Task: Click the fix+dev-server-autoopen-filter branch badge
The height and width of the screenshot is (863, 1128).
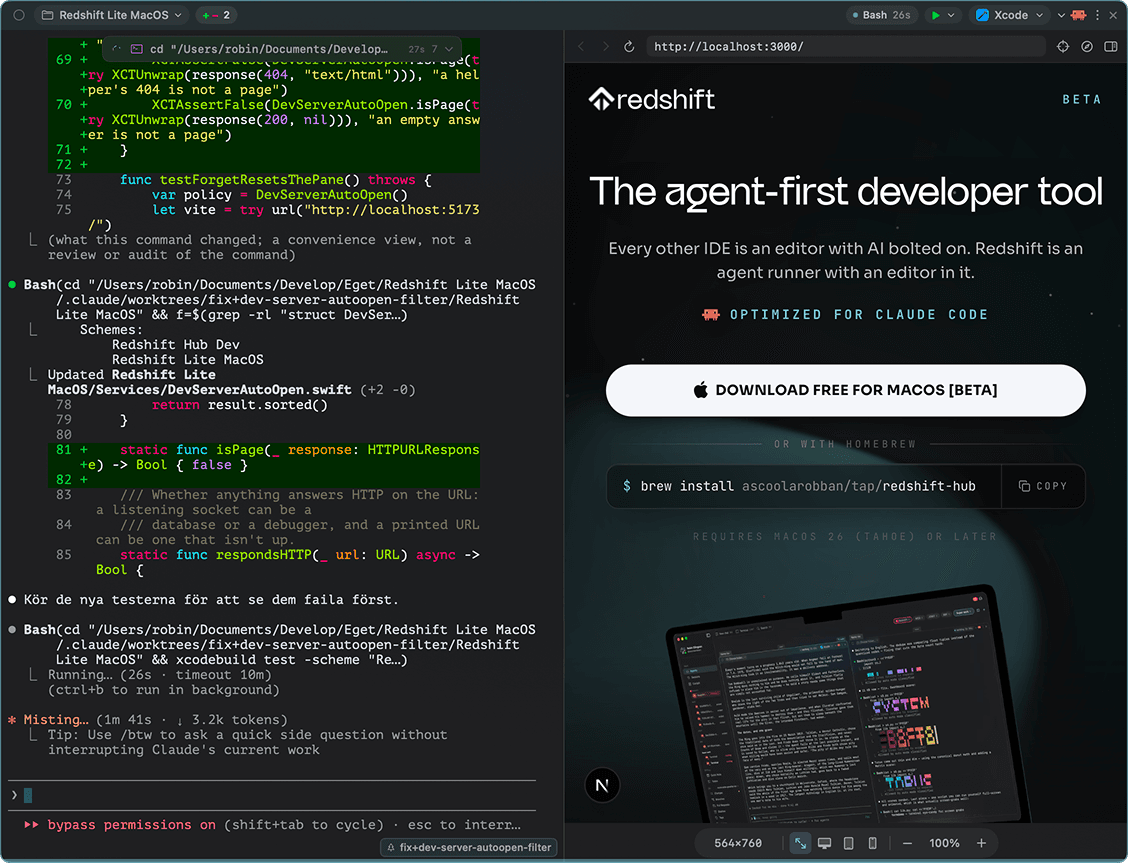Action: 468,847
